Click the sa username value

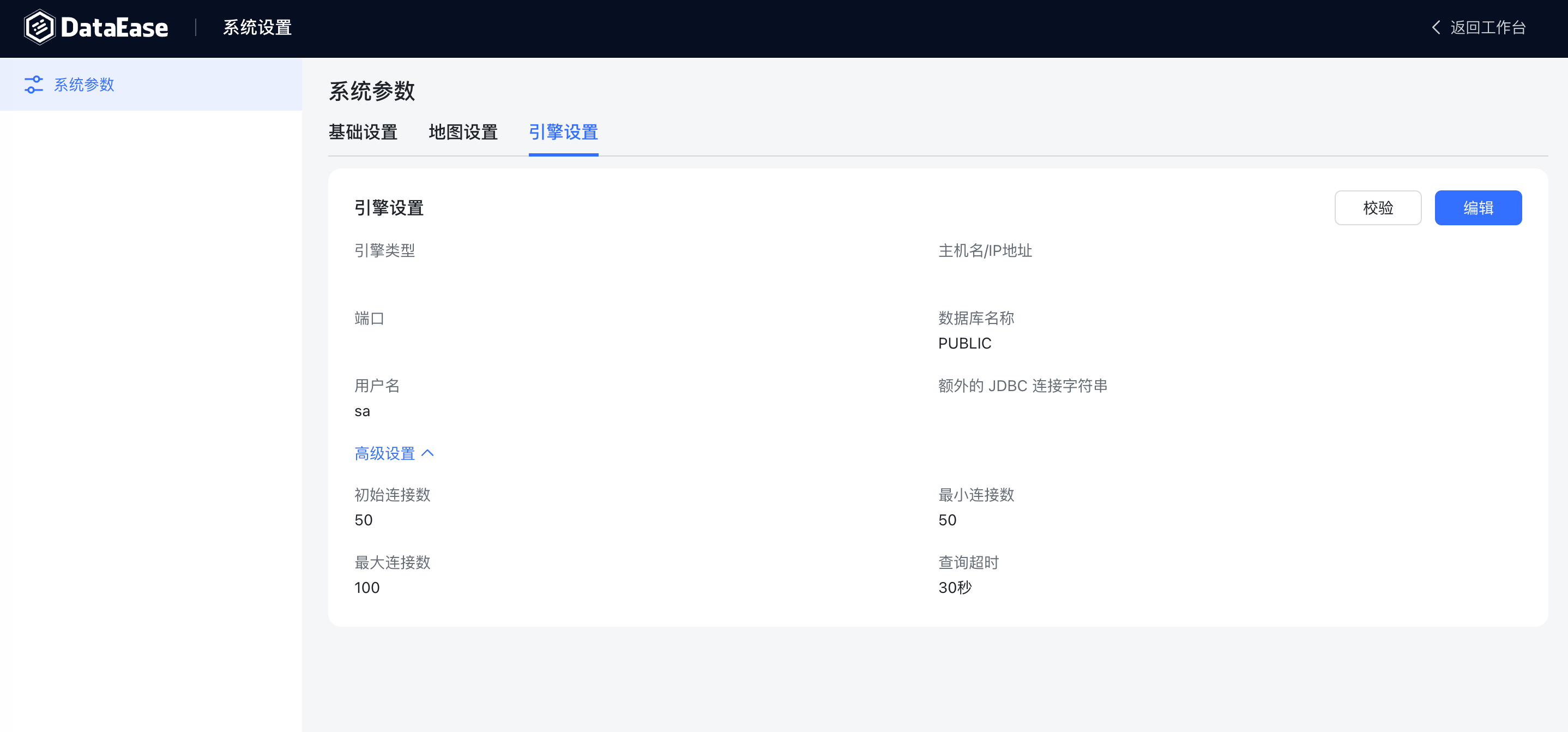[x=362, y=411]
